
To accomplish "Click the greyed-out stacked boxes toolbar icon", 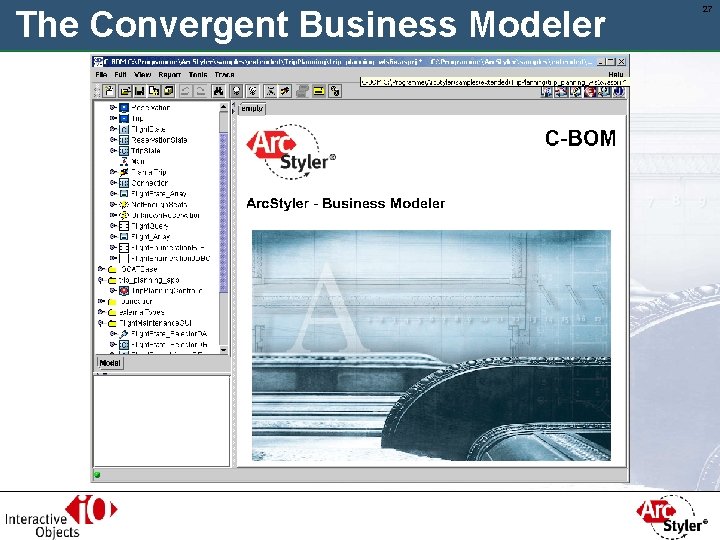I will pos(302,91).
